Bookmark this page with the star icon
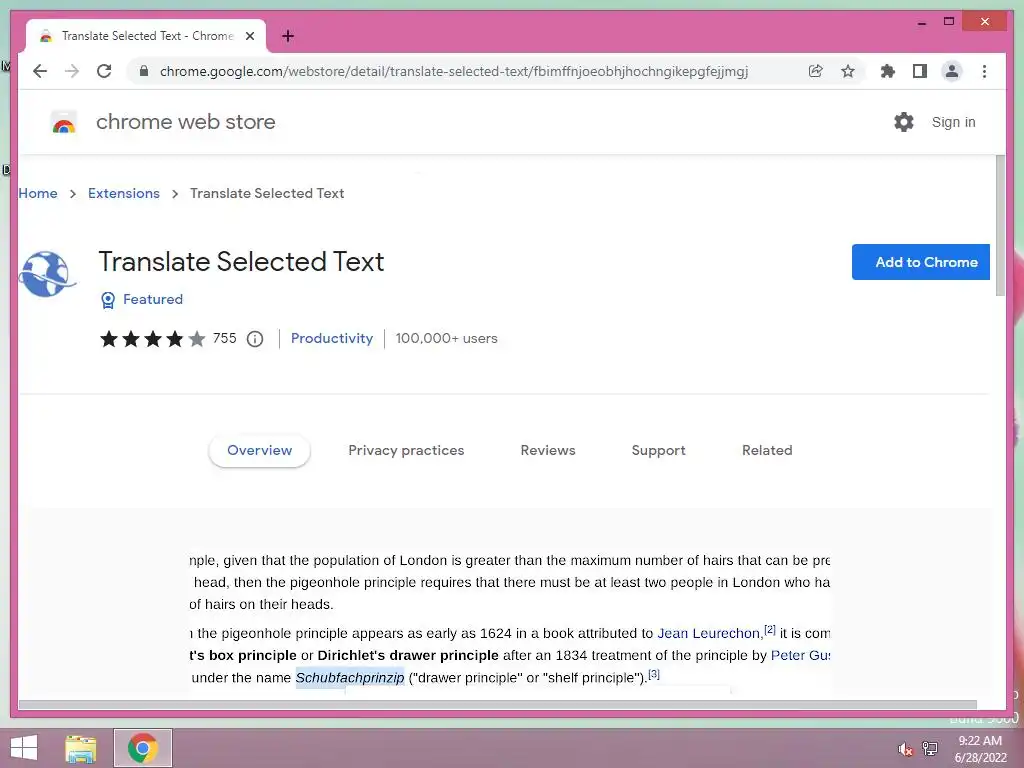The width and height of the screenshot is (1024, 768). (848, 71)
